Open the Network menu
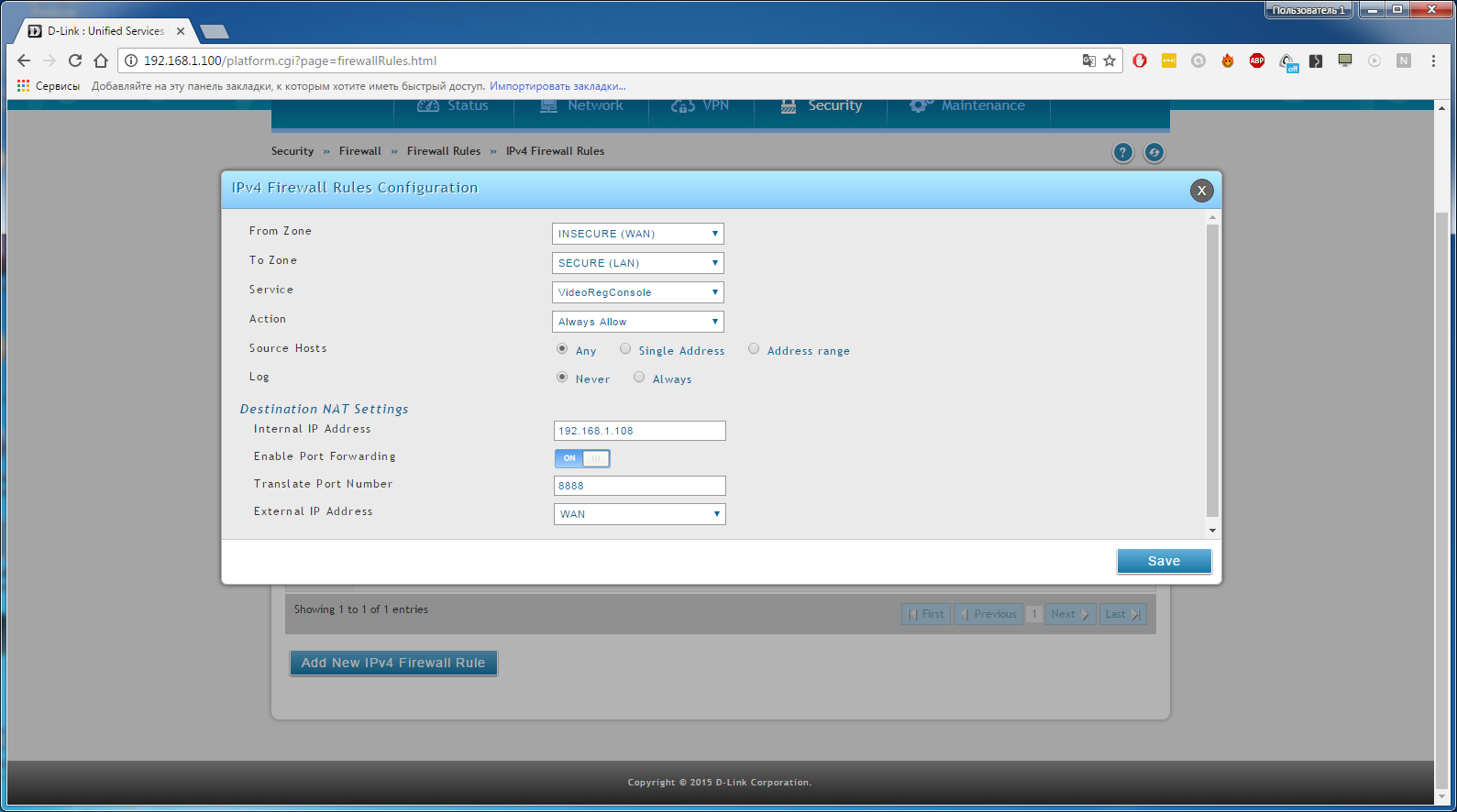 581,106
